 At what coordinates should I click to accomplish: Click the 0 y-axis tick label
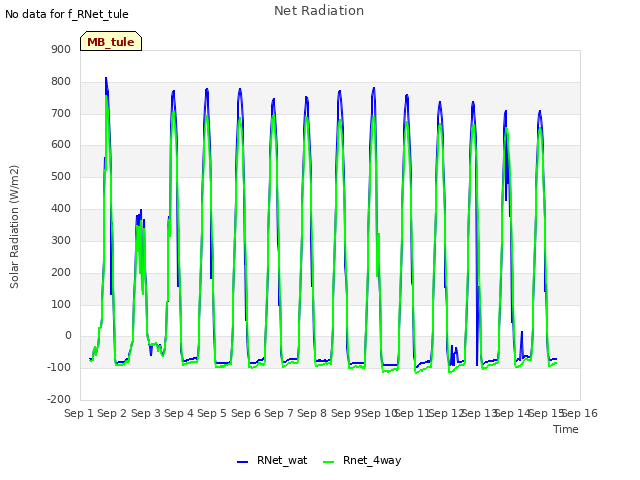point(68,336)
